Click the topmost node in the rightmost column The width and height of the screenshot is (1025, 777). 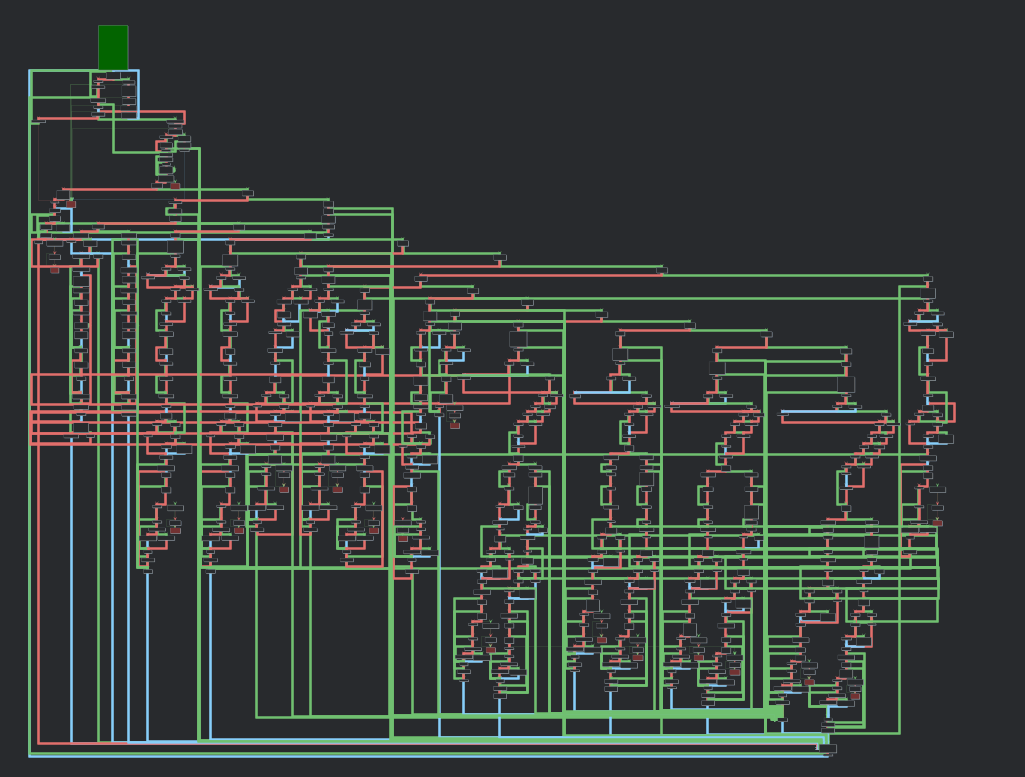[929, 280]
